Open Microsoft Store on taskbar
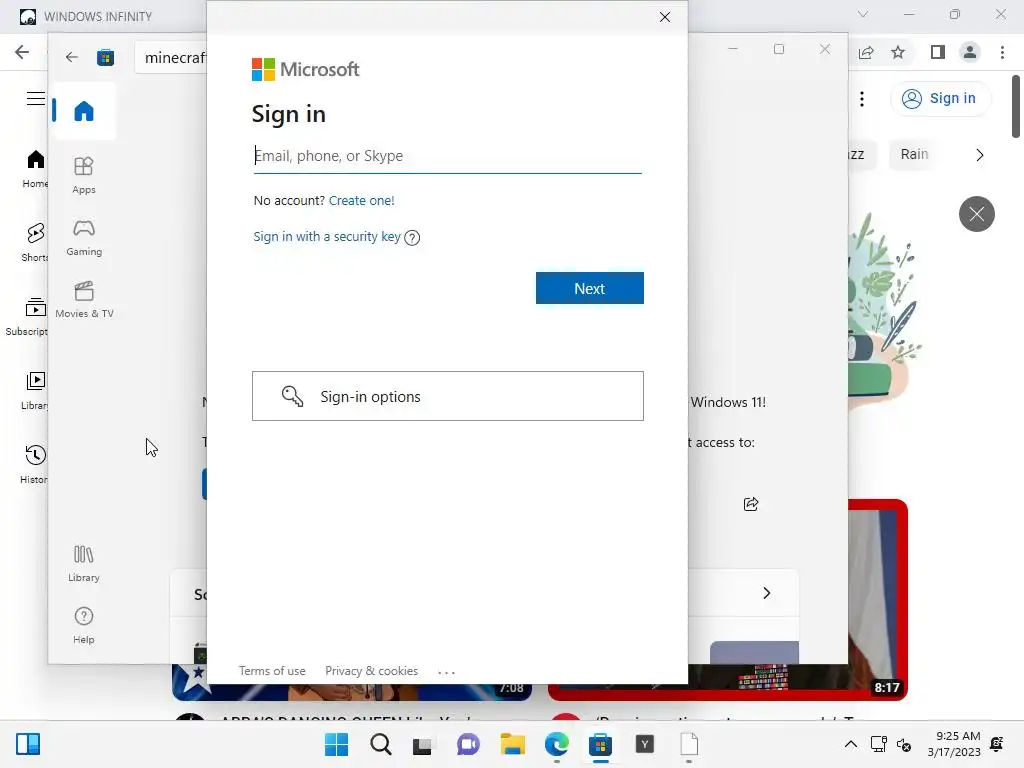Image resolution: width=1024 pixels, height=768 pixels. [600, 744]
